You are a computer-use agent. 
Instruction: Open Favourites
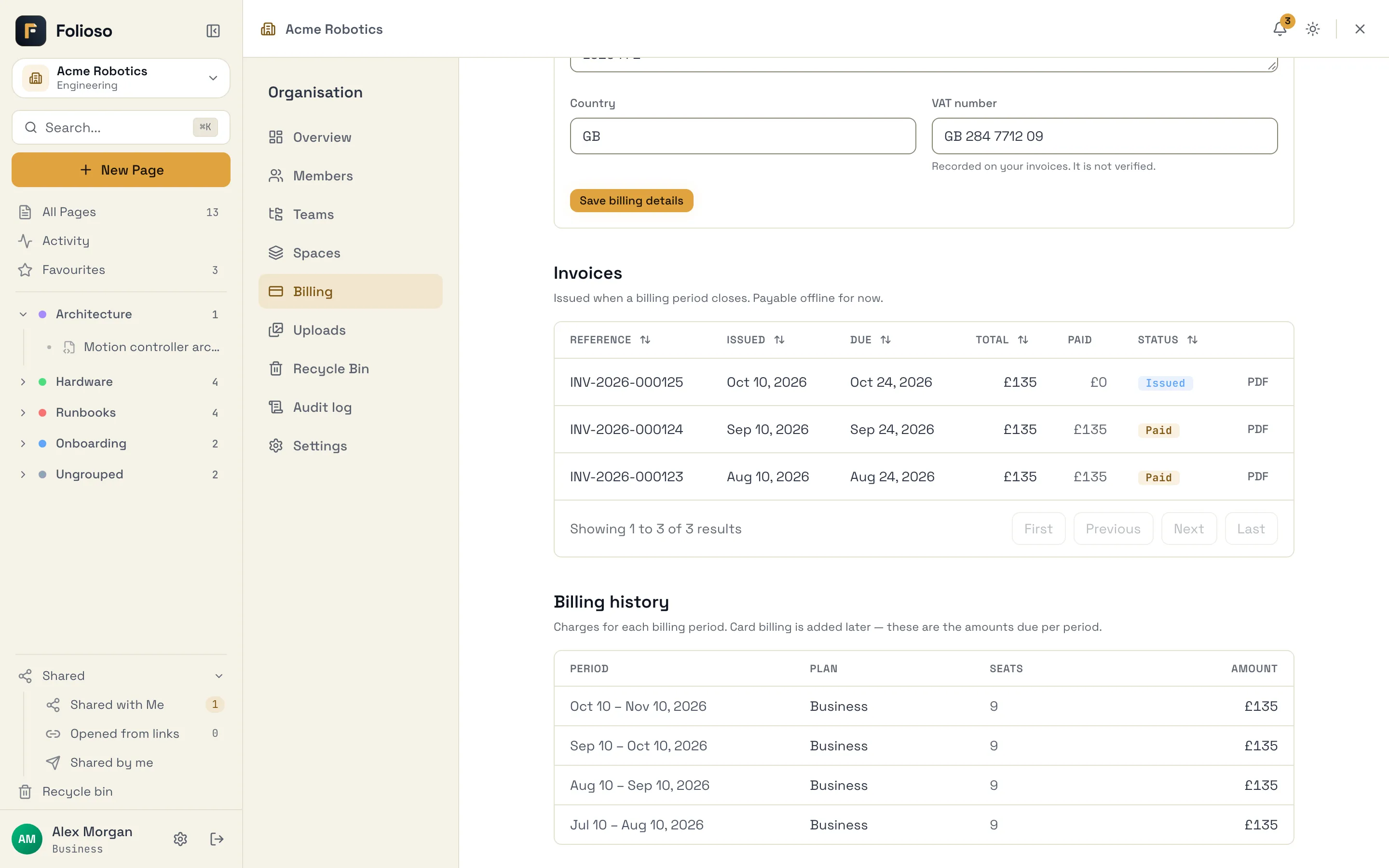click(x=121, y=270)
